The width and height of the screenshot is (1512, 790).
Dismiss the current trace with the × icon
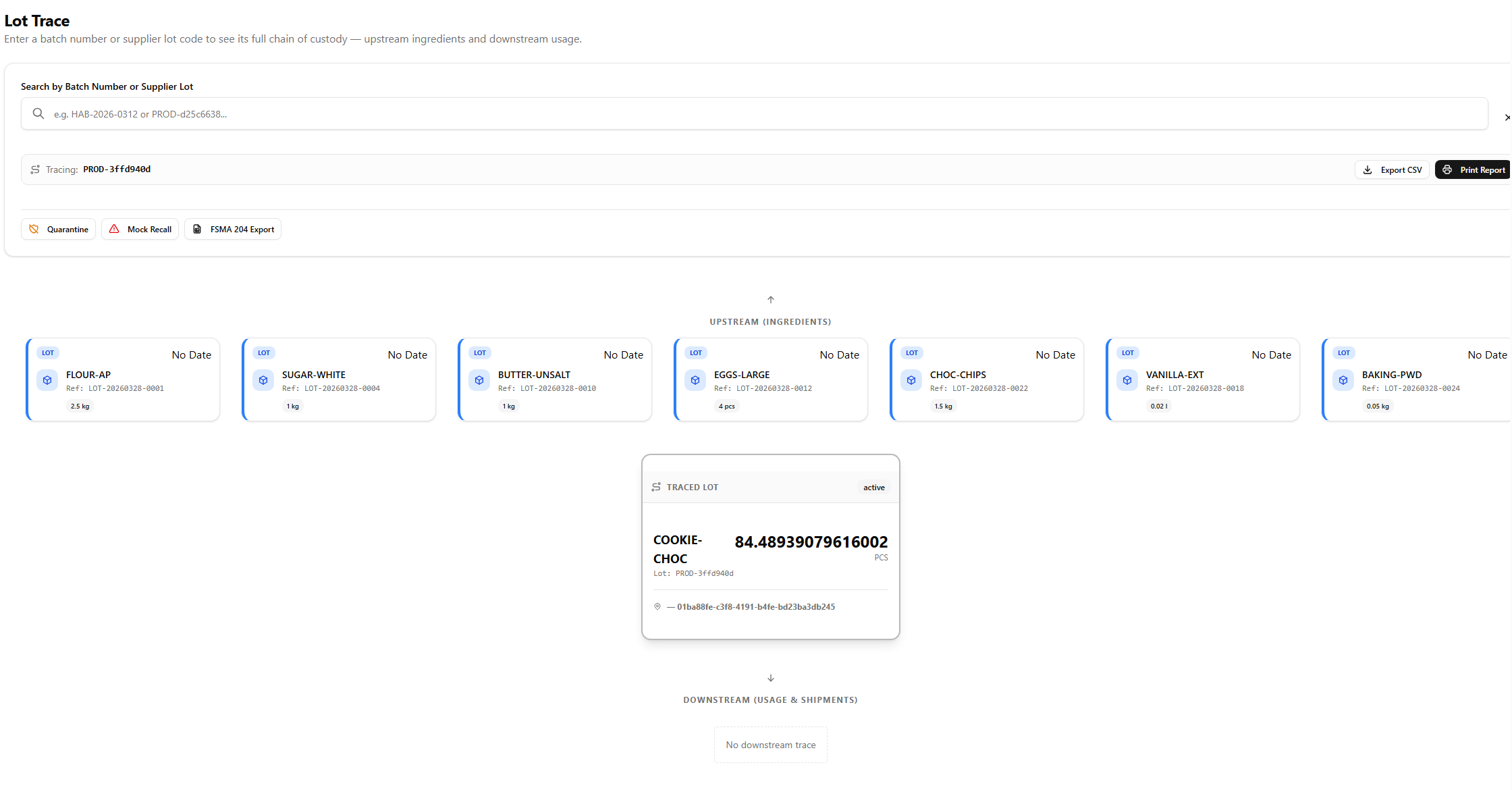(x=1507, y=117)
